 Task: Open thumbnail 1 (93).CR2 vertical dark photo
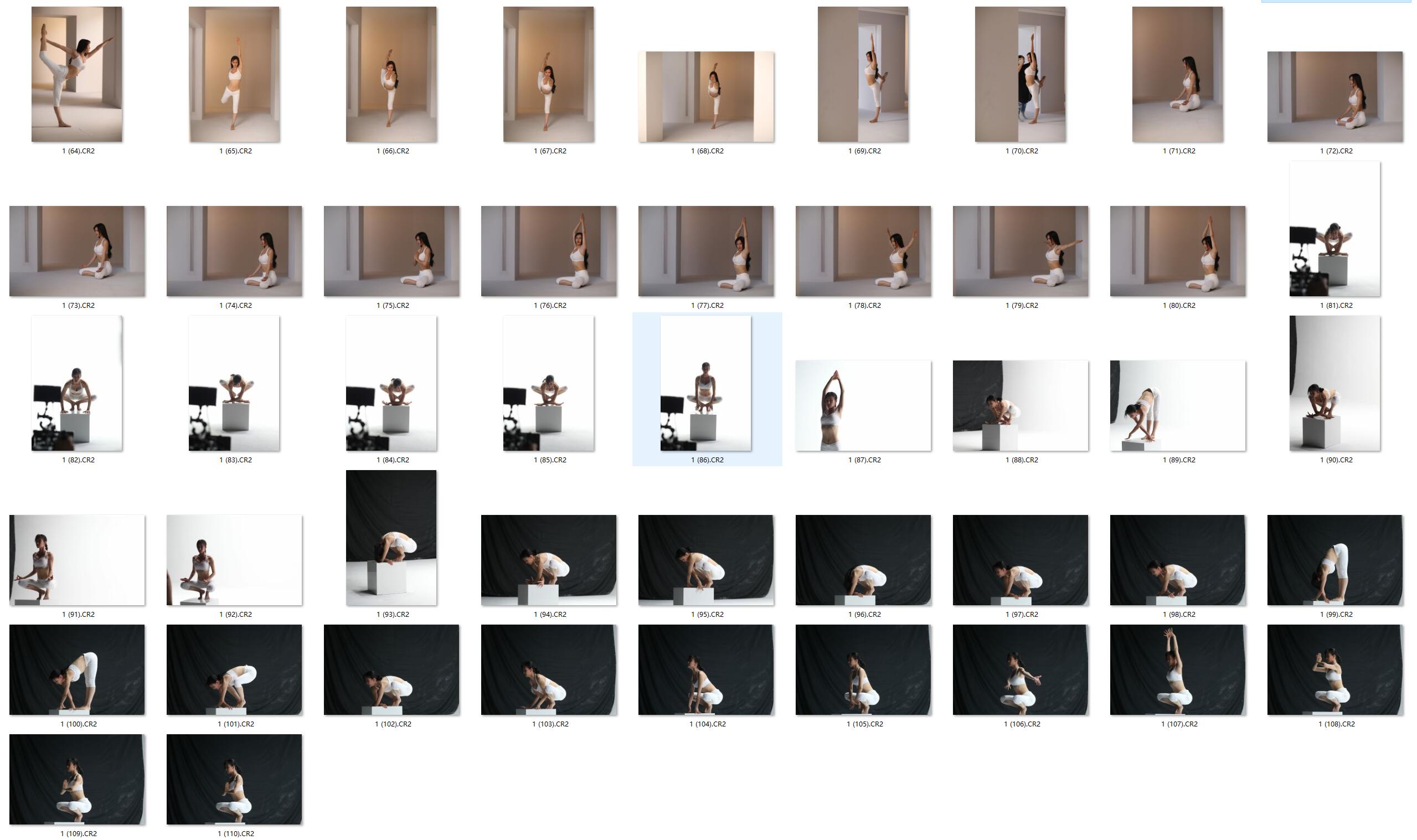point(391,537)
